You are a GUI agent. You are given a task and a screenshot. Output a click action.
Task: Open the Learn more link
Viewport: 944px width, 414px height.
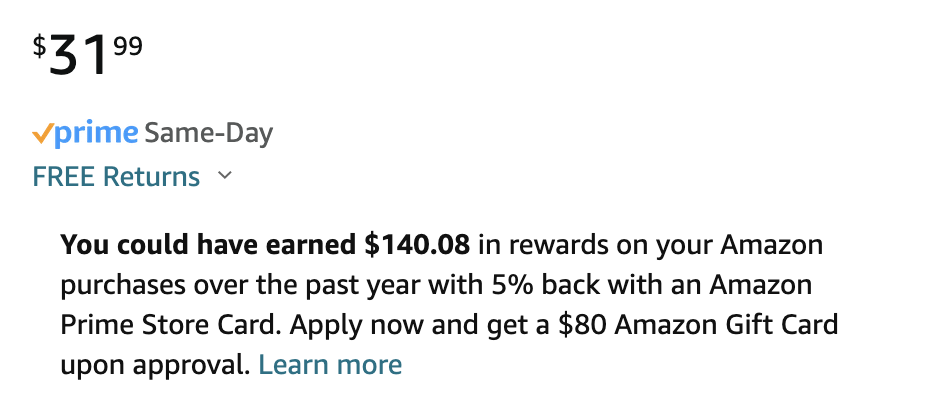330,365
